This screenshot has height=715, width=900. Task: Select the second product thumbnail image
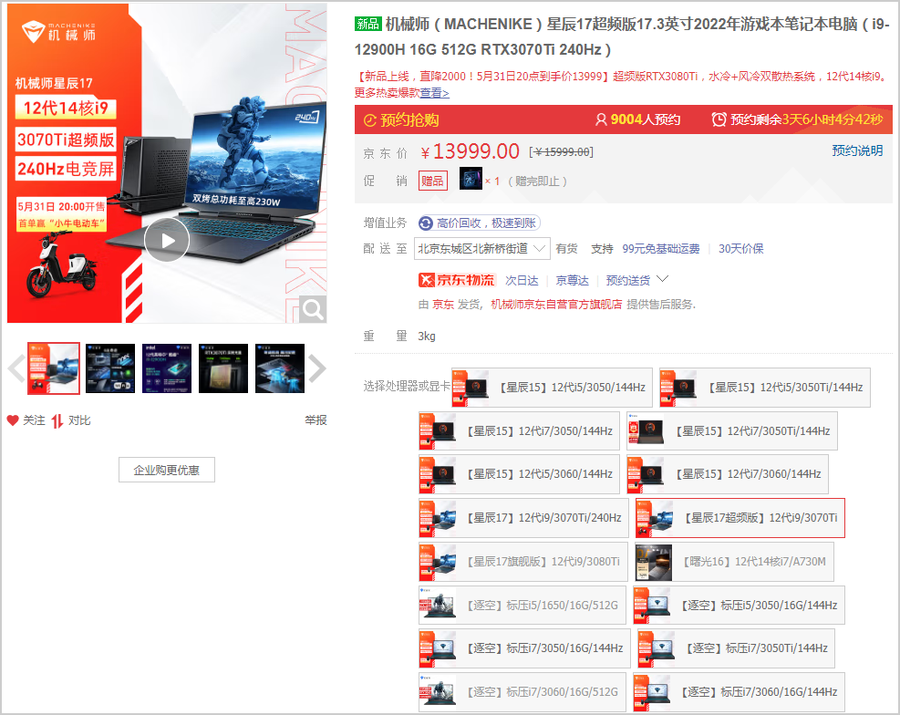pos(110,369)
